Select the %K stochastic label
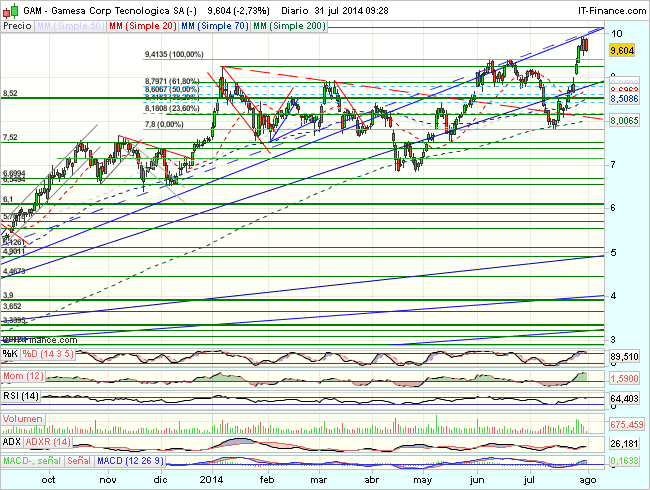The width and height of the screenshot is (650, 490). tap(10, 354)
